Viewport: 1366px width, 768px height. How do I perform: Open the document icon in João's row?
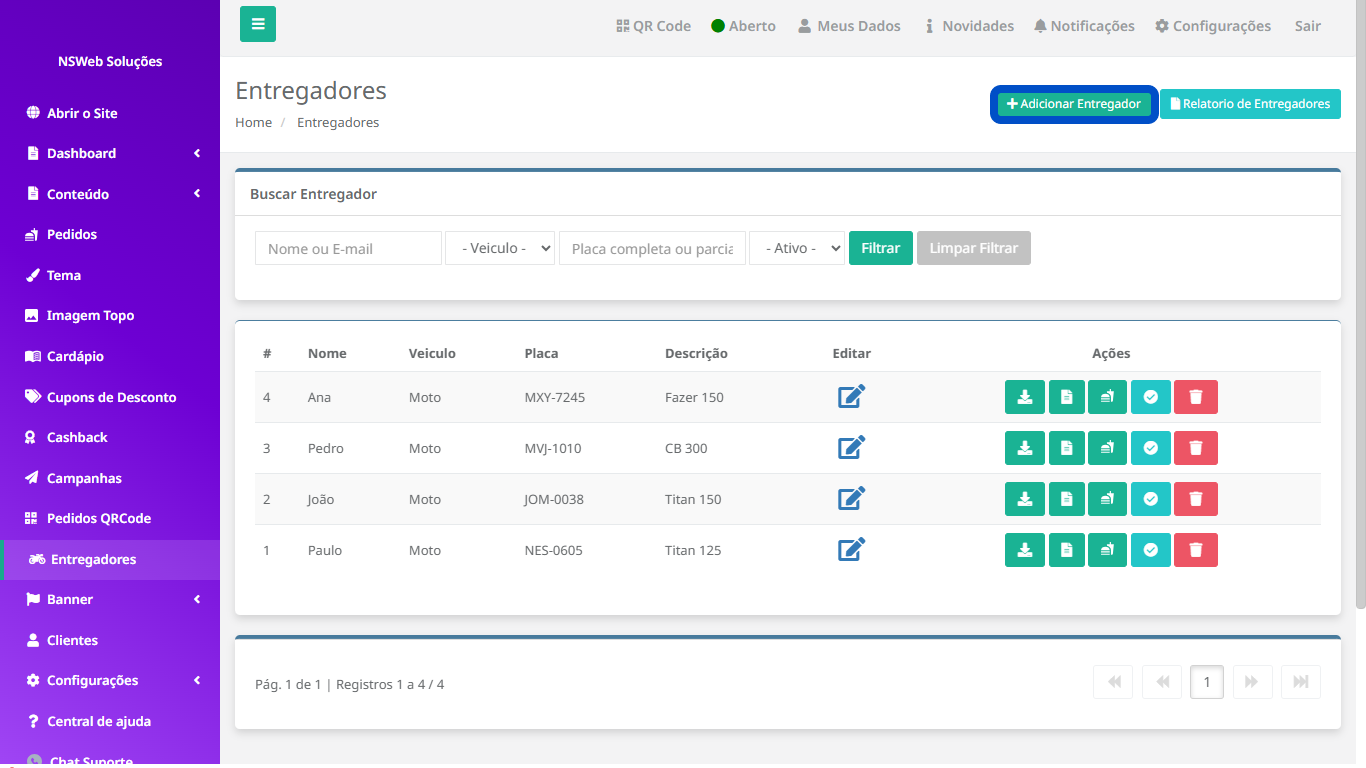pos(1067,499)
